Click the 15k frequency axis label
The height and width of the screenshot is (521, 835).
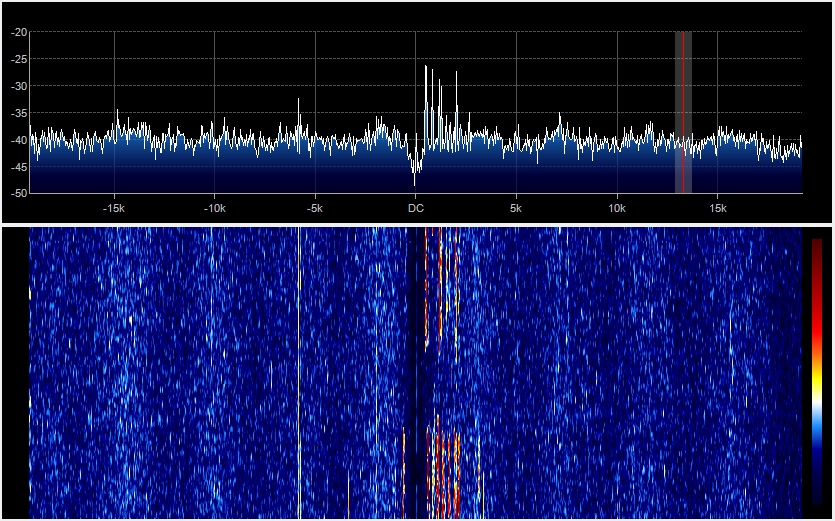717,208
